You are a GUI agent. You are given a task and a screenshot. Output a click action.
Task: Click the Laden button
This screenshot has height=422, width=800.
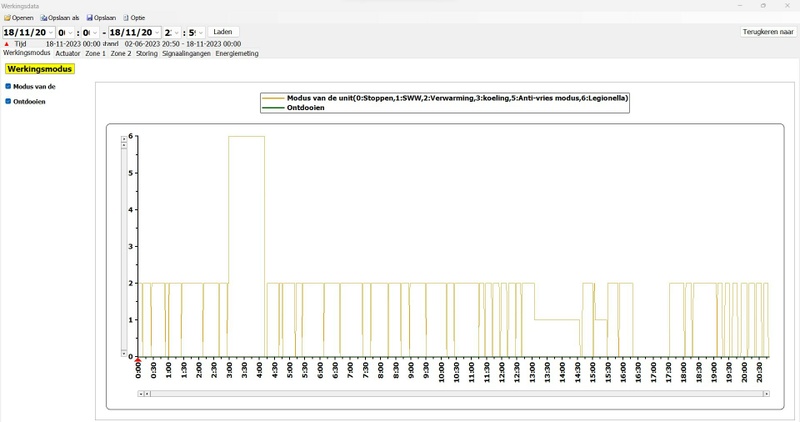[x=223, y=32]
